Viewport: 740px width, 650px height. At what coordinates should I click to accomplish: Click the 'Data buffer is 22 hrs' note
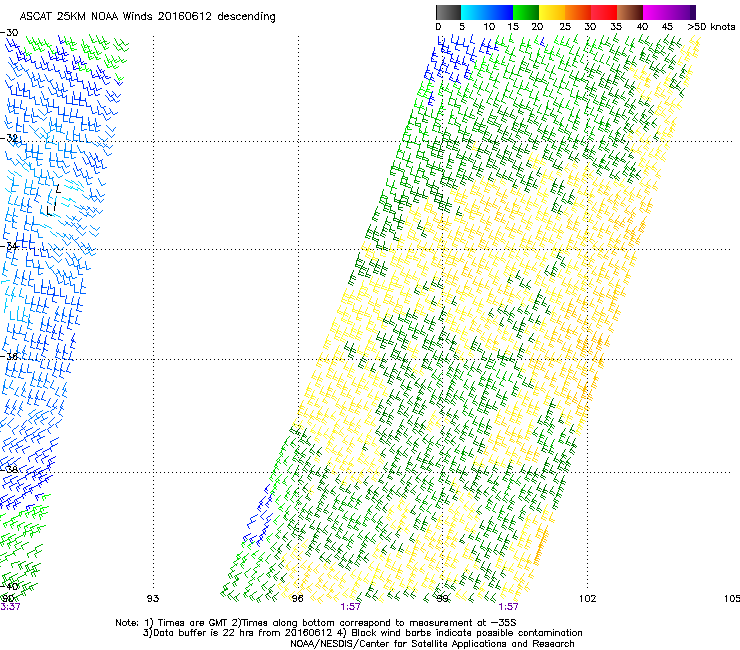tap(362, 633)
